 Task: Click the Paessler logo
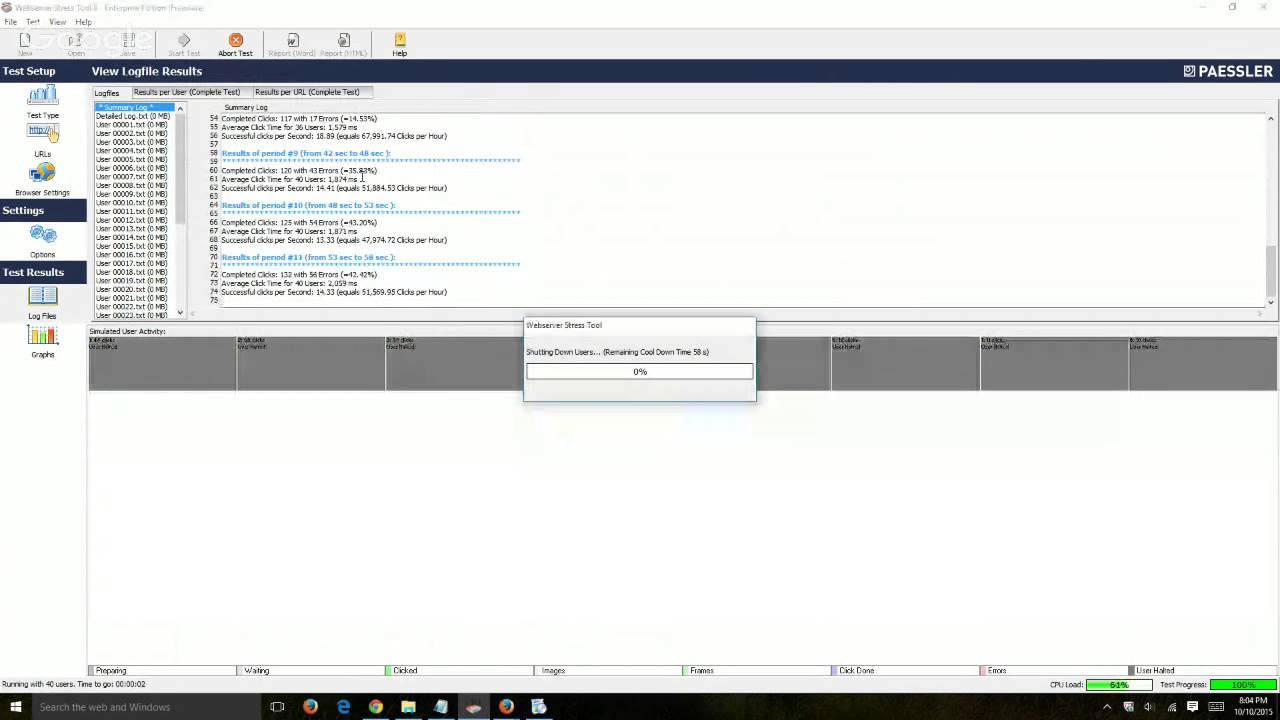pyautogui.click(x=1228, y=71)
